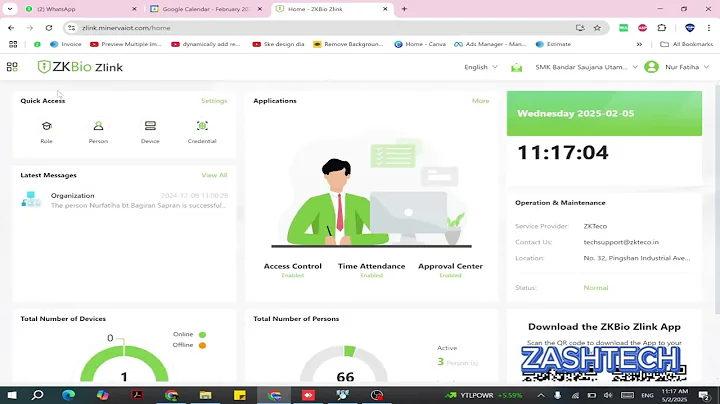Open the Remove Background bookmark
720x404 pixels.
coord(348,44)
